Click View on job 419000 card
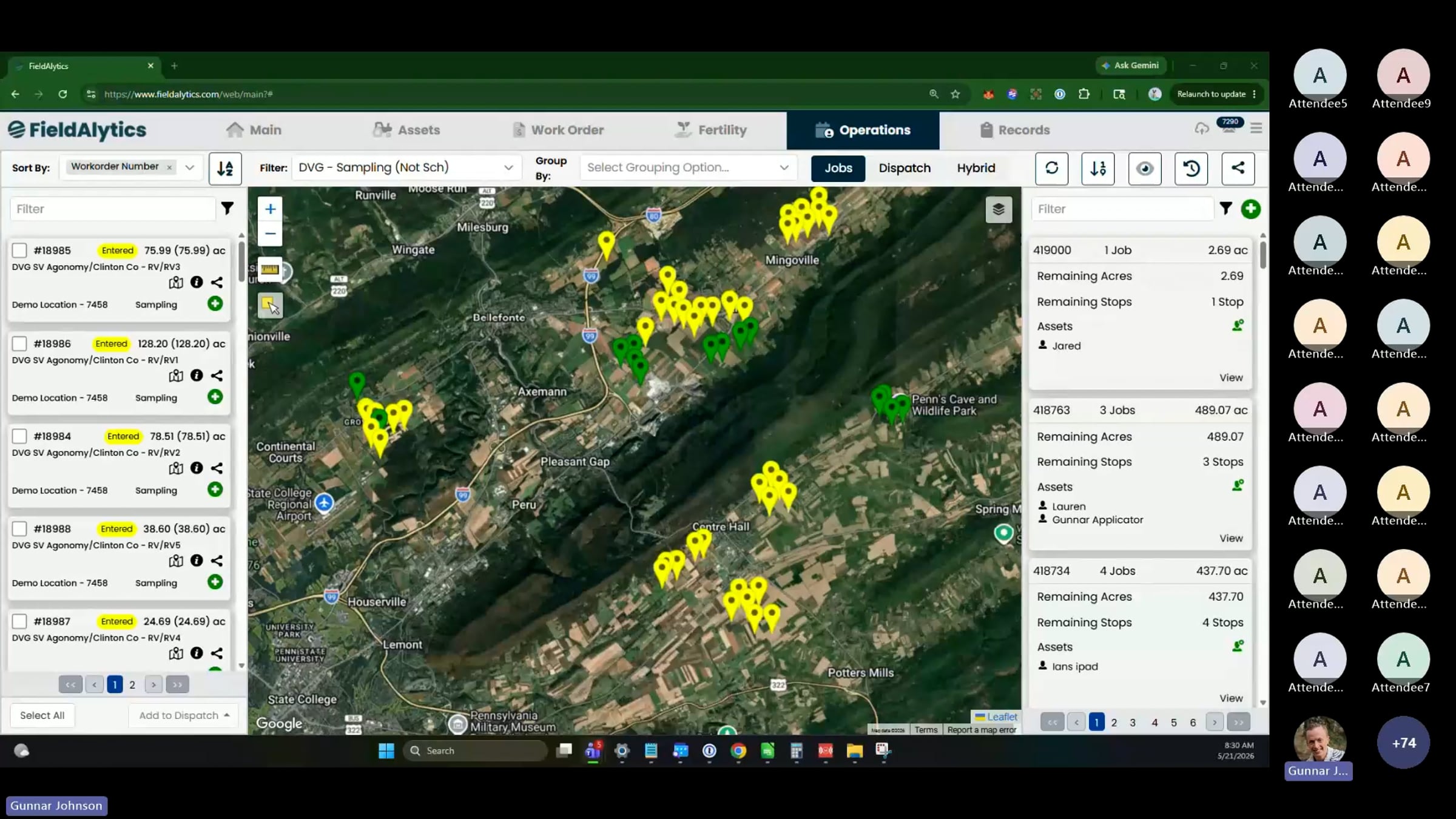 click(x=1231, y=377)
